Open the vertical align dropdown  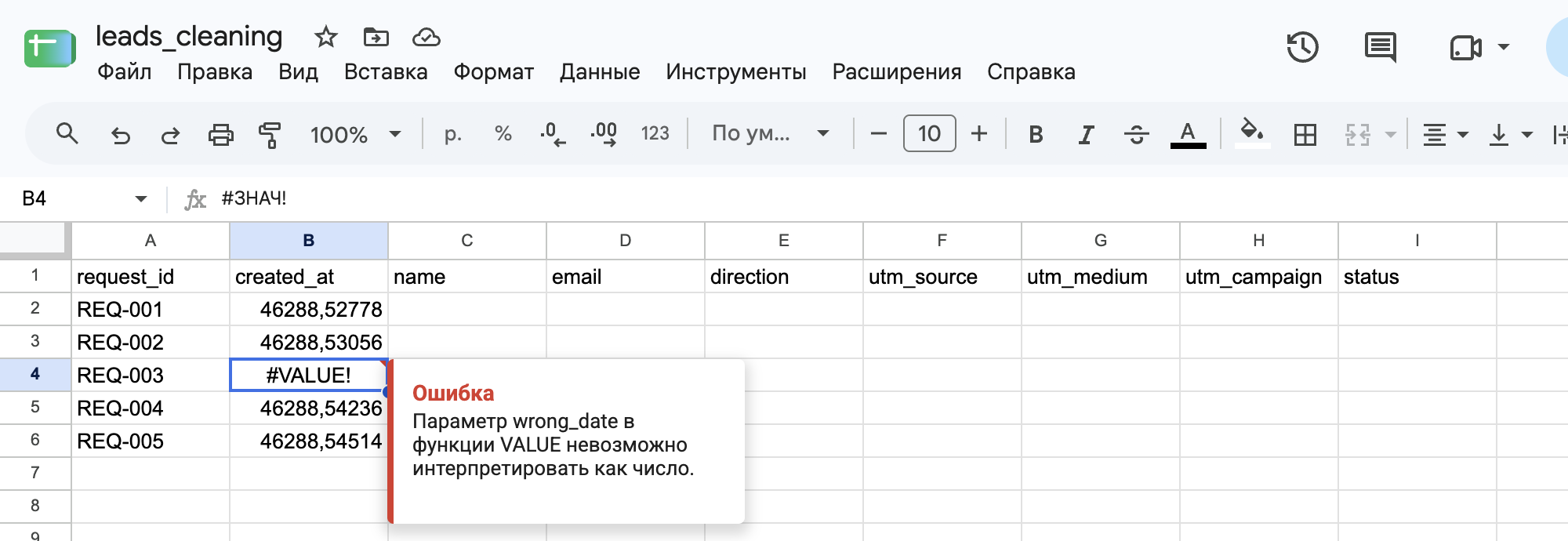click(1510, 135)
